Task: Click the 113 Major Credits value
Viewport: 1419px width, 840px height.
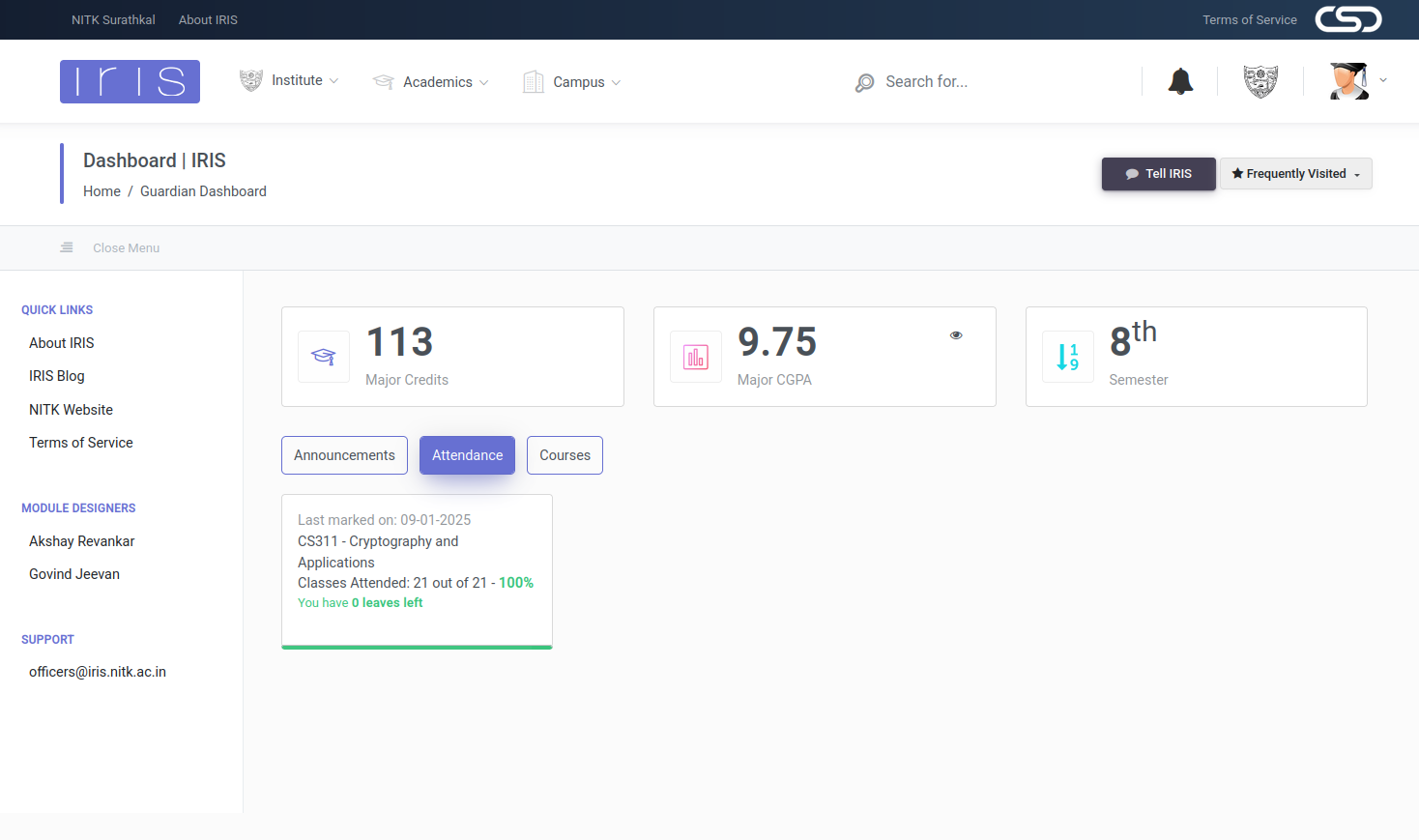Action: coord(399,342)
